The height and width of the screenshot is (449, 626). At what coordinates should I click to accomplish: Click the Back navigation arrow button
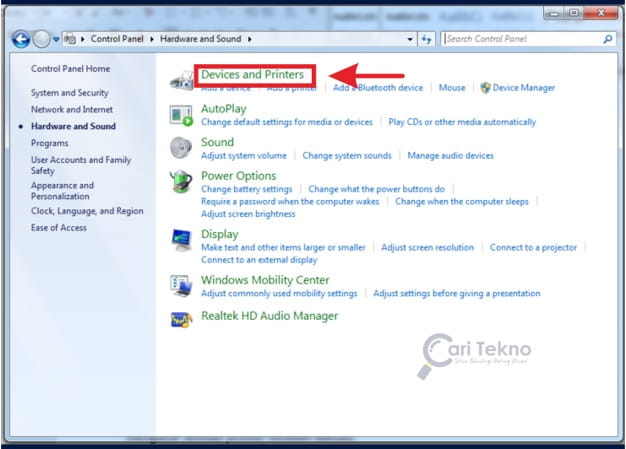[21, 39]
